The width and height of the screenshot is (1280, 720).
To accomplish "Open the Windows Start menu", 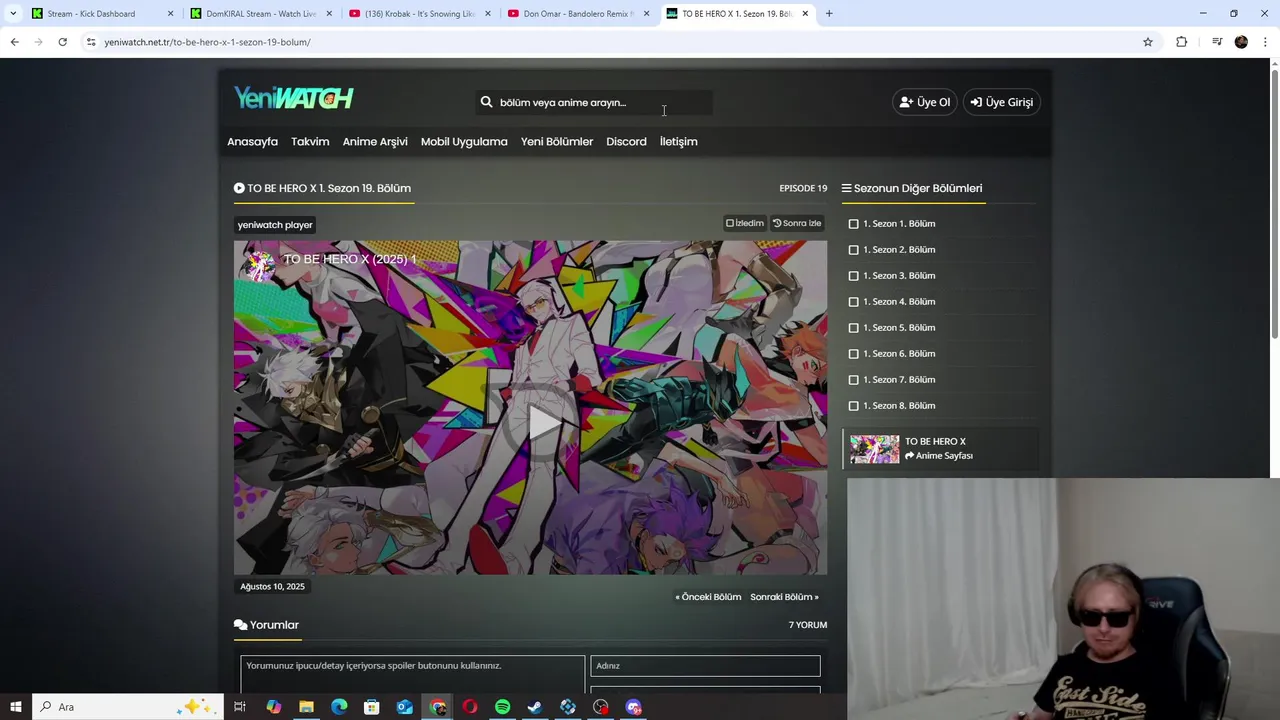I will tap(16, 707).
